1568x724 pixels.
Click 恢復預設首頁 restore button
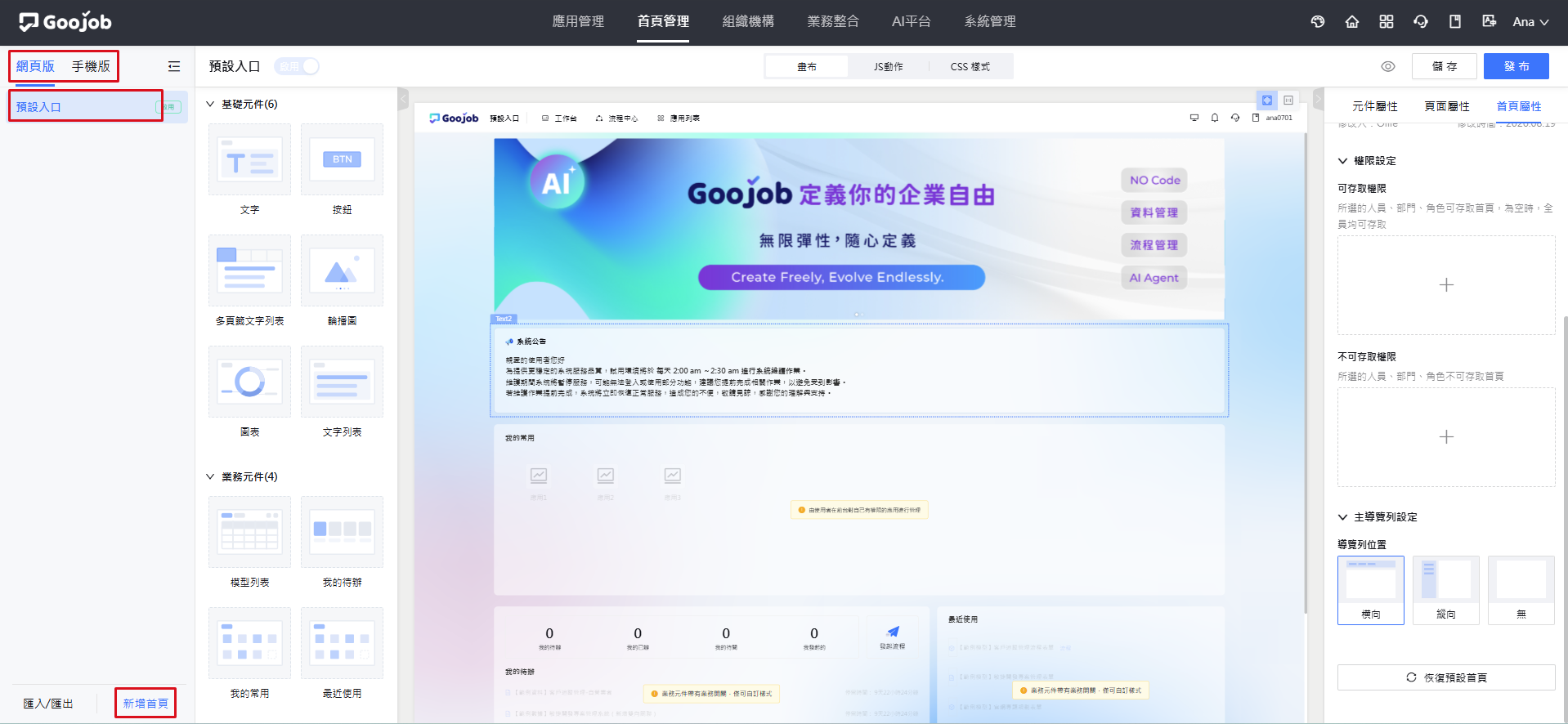click(x=1446, y=677)
